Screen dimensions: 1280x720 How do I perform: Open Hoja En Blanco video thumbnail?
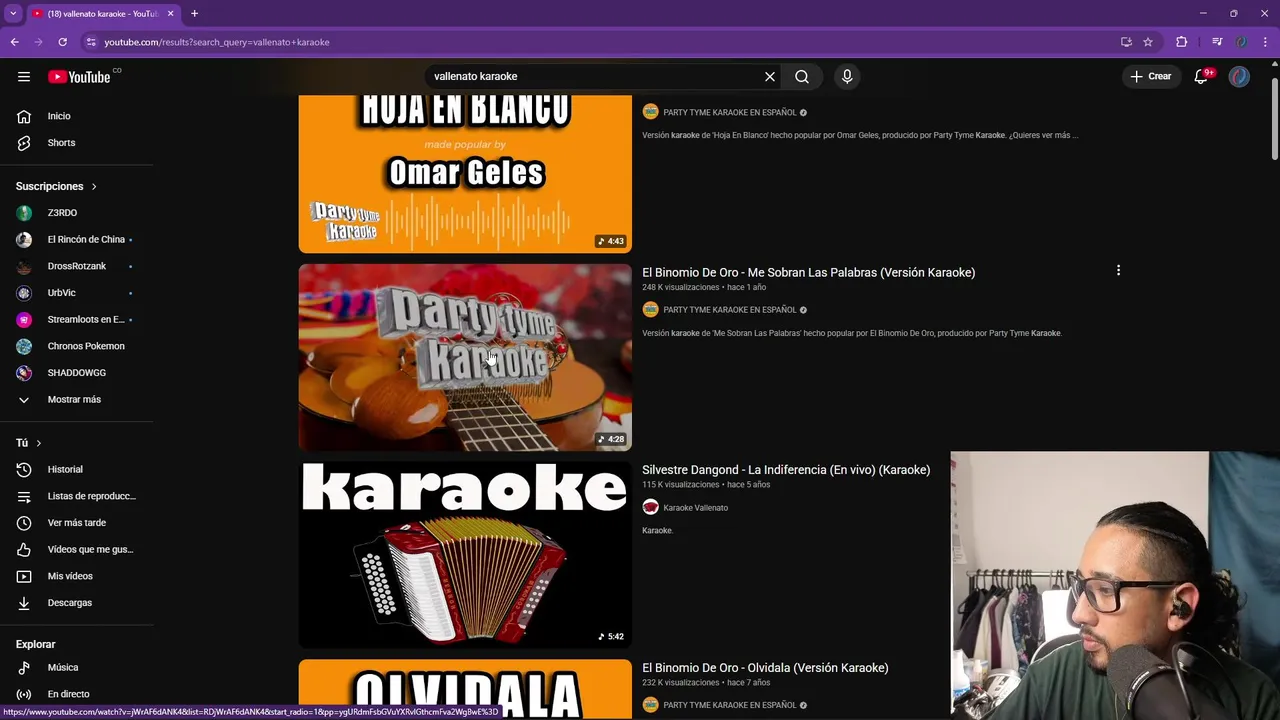click(465, 174)
